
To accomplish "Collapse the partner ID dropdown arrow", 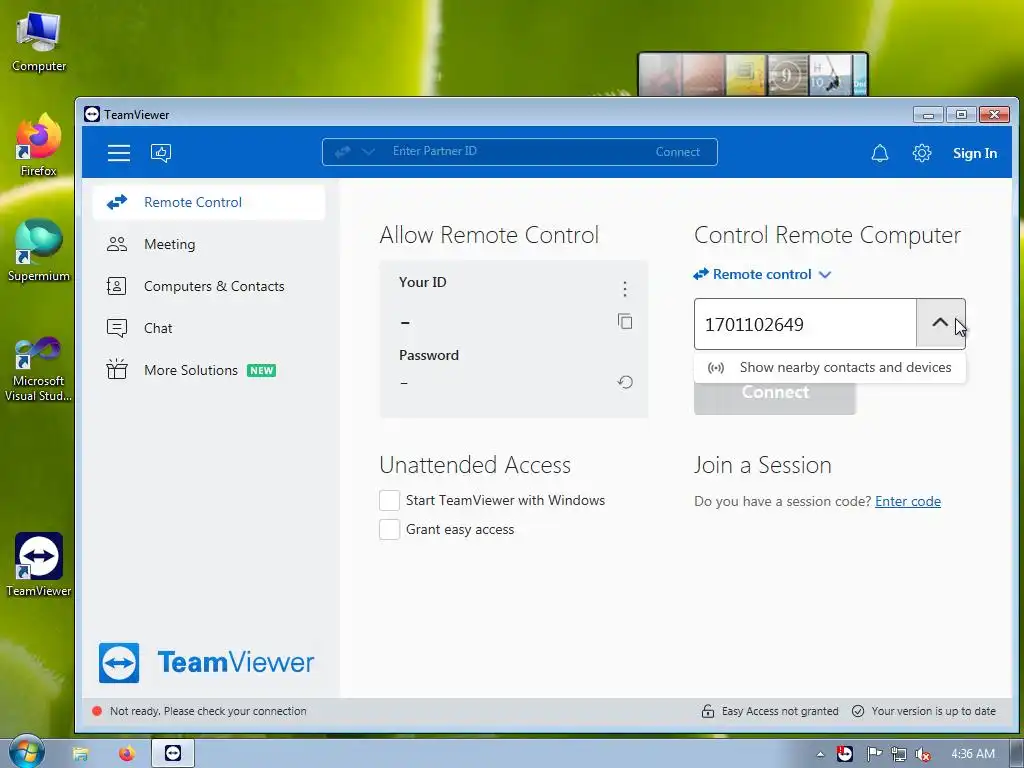I will [940, 324].
